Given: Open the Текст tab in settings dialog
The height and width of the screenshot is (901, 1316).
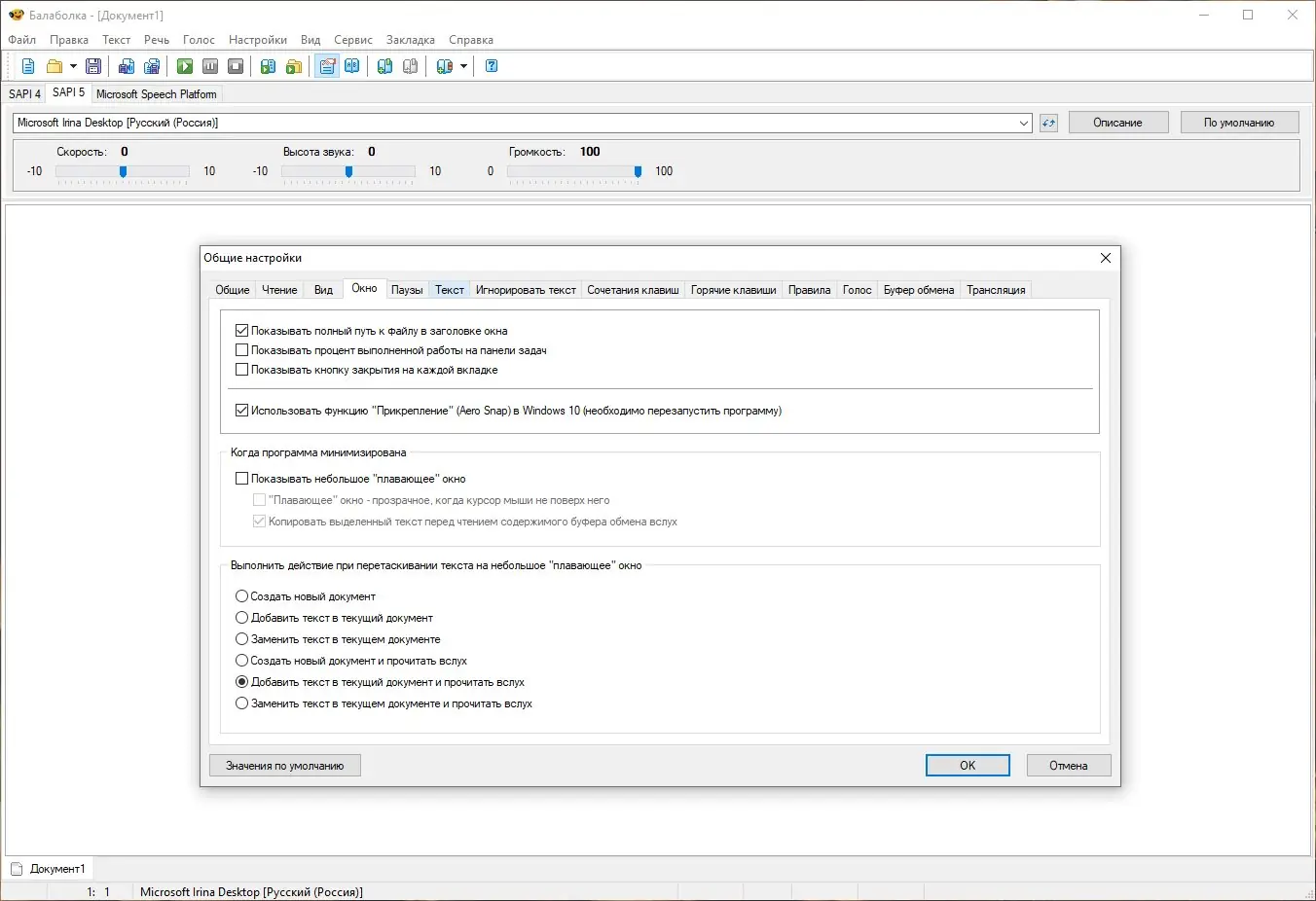Looking at the screenshot, I should pyautogui.click(x=450, y=290).
